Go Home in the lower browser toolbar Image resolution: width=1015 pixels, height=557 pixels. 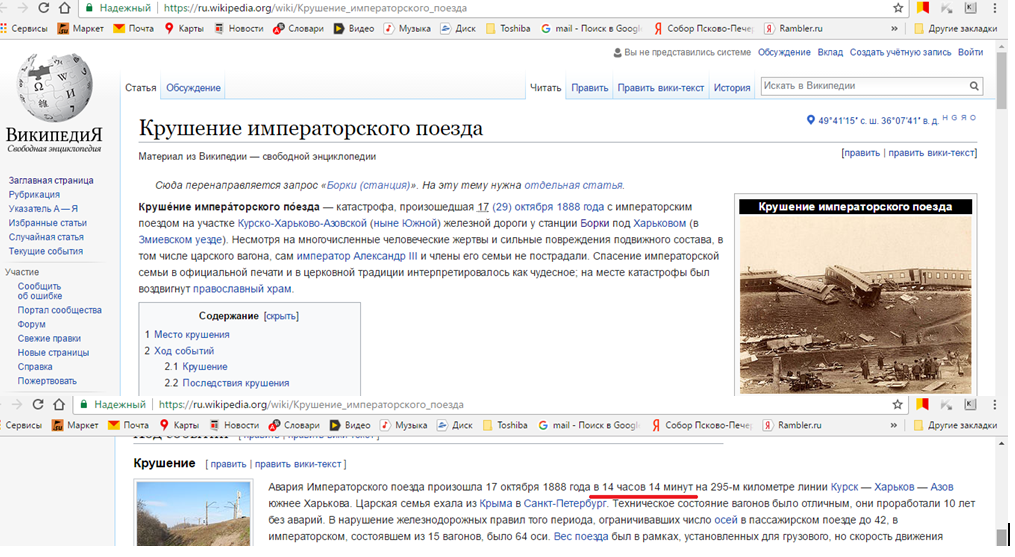pos(59,404)
